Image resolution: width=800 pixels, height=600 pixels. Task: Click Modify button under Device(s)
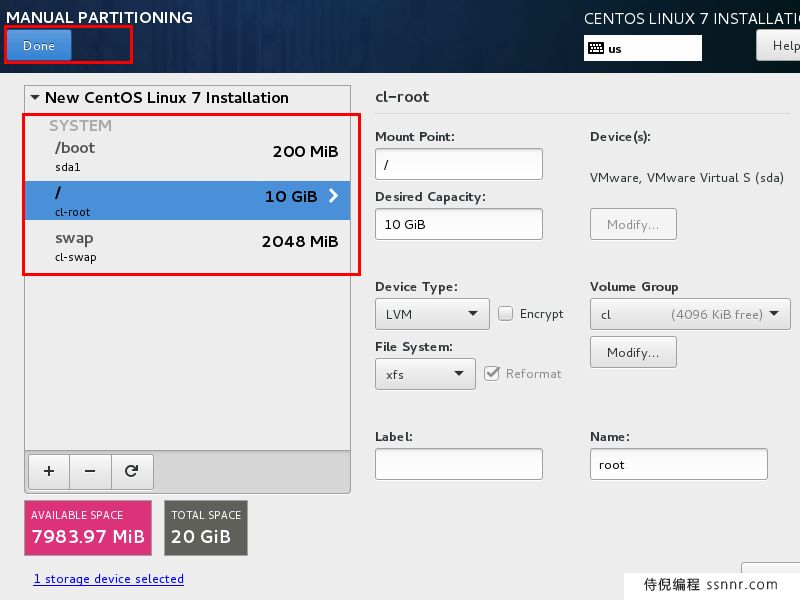633,224
